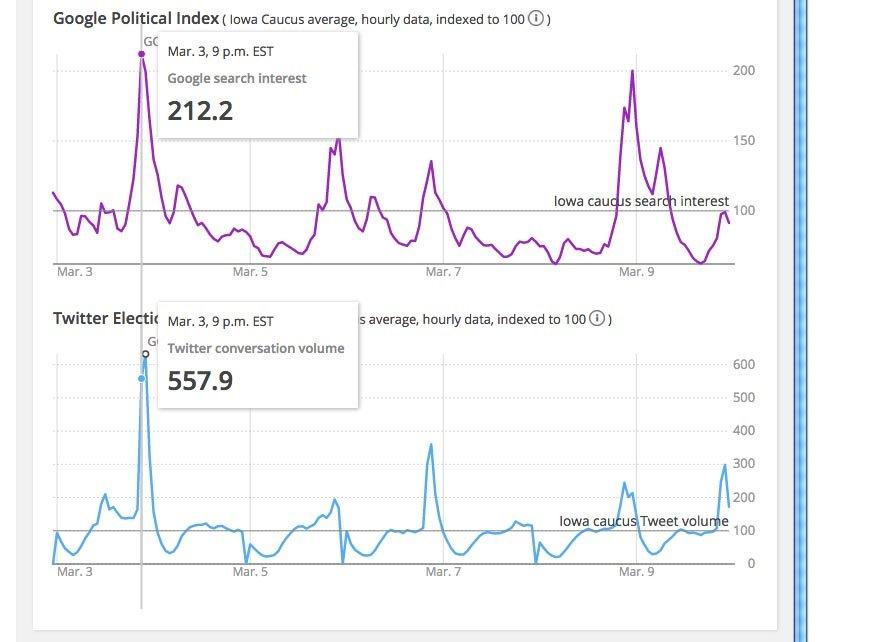Click the info icon beside Twitter Election Index

click(597, 319)
